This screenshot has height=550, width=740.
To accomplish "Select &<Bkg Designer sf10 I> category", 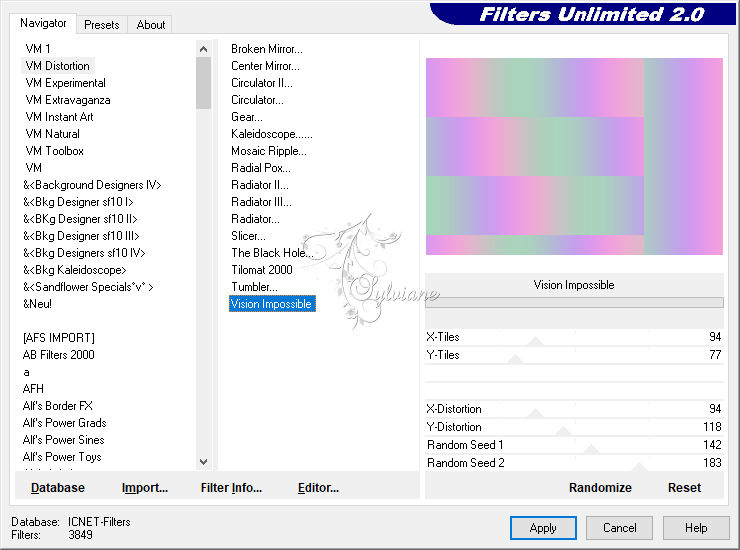I will (x=78, y=202).
